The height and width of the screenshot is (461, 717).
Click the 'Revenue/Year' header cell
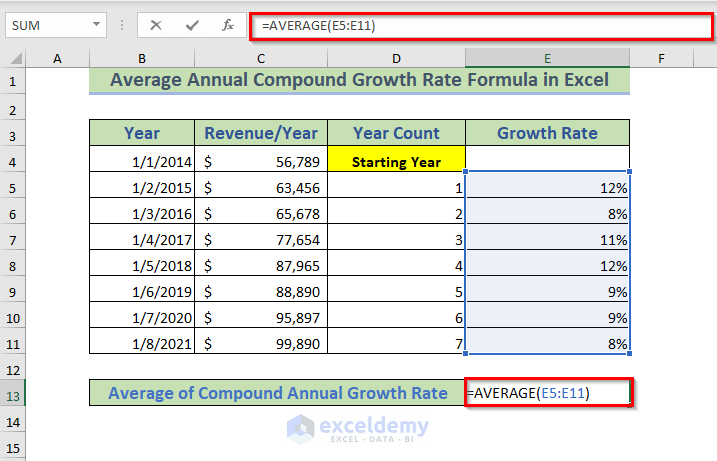261,133
